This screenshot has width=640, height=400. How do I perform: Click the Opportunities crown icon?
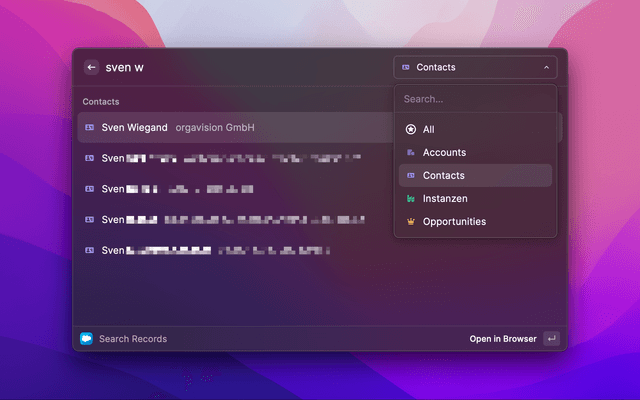tap(410, 222)
